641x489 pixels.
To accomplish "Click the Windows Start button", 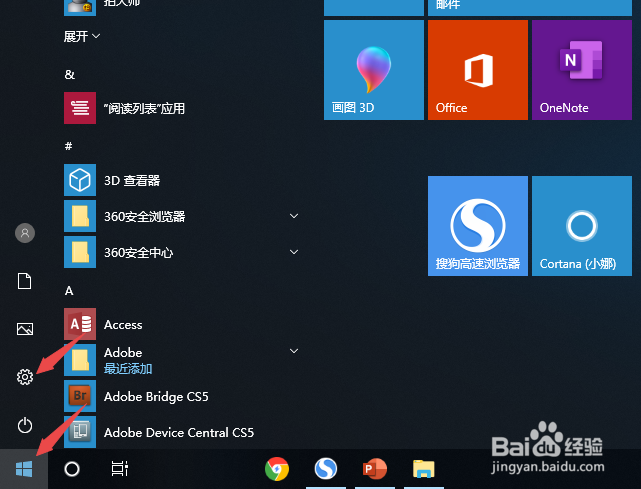I will coord(24,469).
